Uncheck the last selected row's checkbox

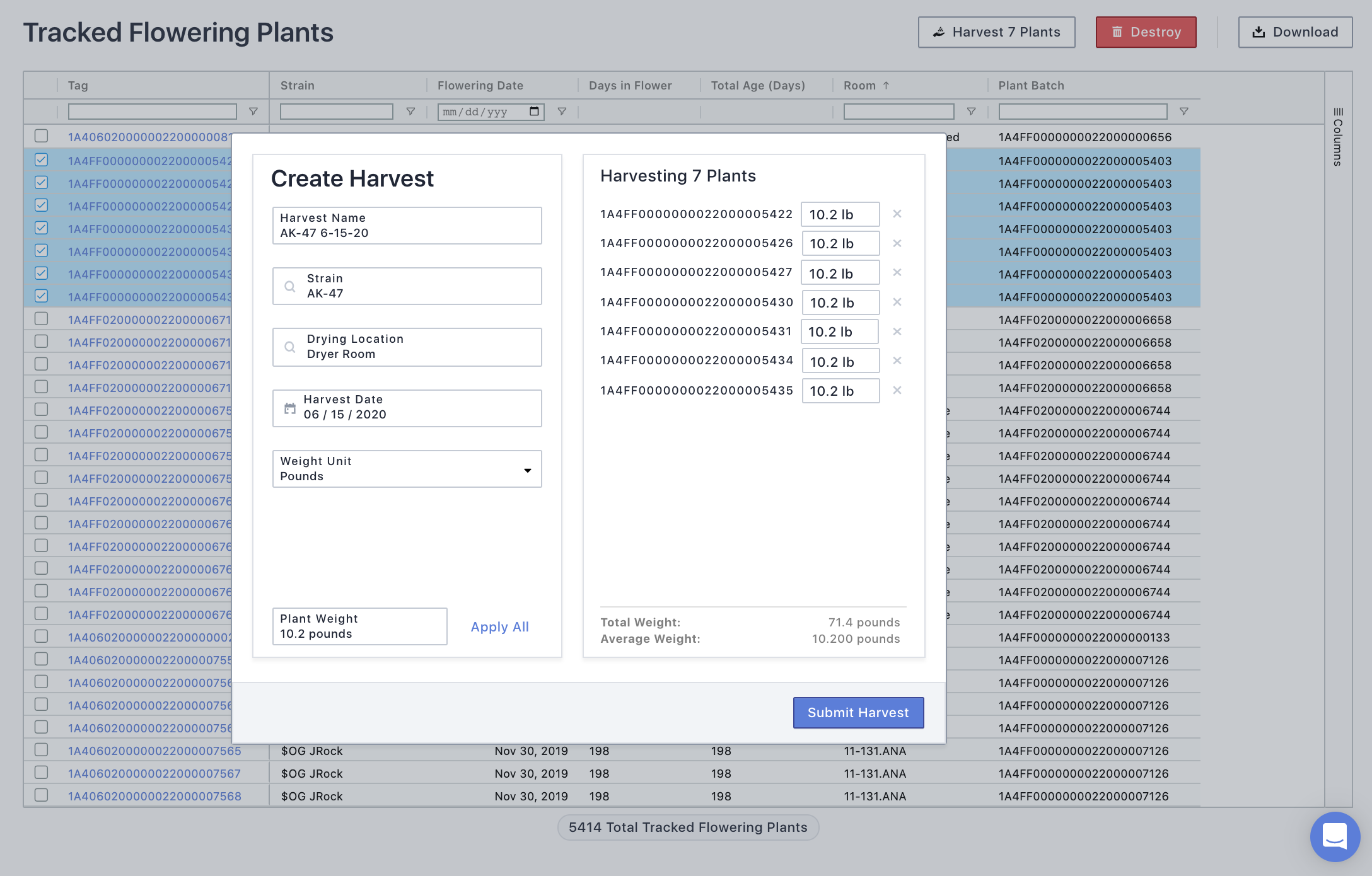tap(42, 296)
